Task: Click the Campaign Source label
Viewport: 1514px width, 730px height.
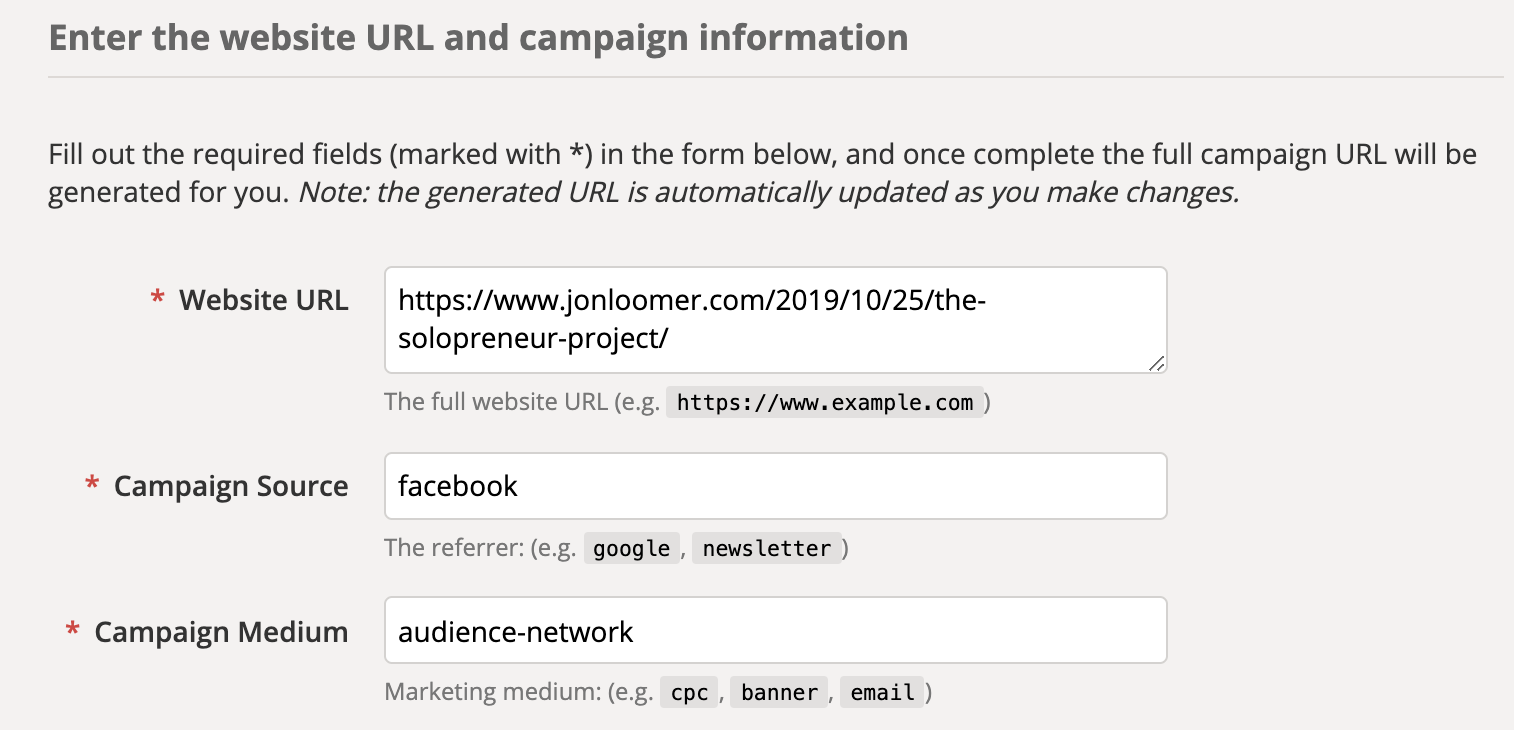Action: pos(231,486)
